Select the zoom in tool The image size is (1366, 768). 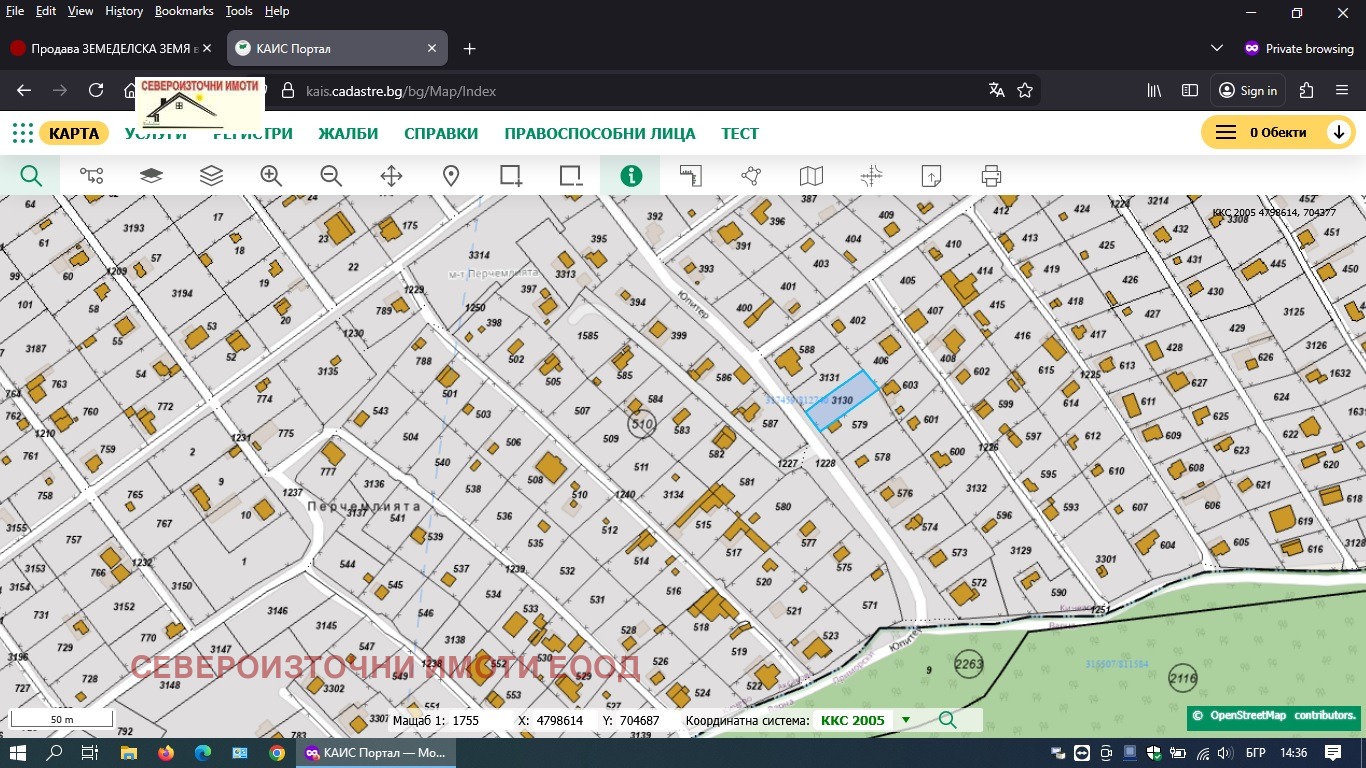tap(271, 176)
